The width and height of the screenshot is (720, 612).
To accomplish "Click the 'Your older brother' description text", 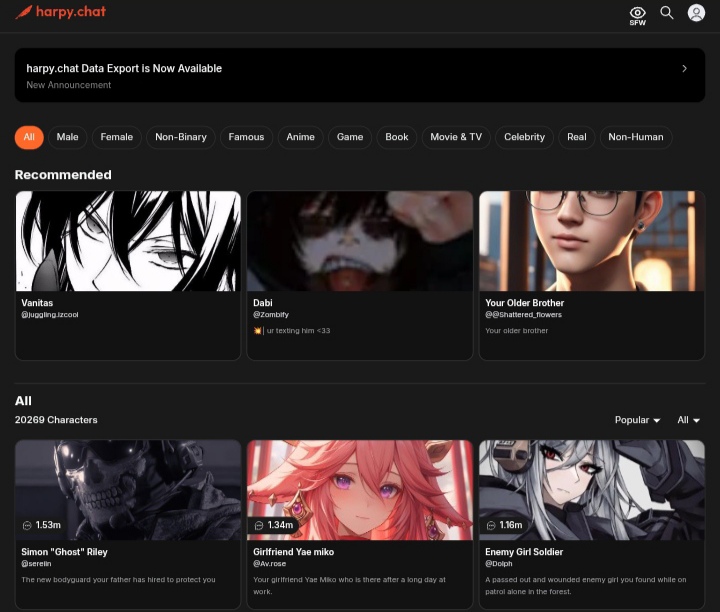I will tap(517, 331).
